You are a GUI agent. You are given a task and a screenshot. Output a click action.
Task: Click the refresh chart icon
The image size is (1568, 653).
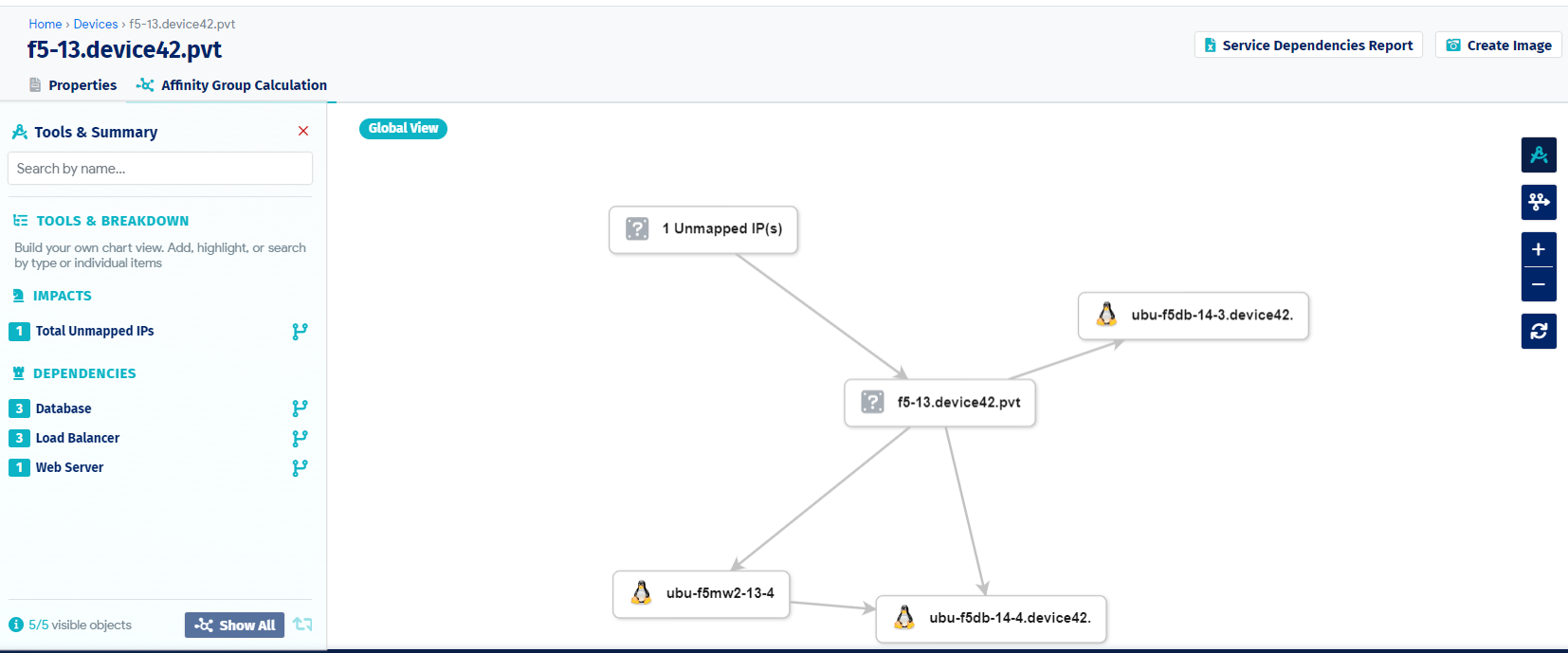tap(1539, 331)
